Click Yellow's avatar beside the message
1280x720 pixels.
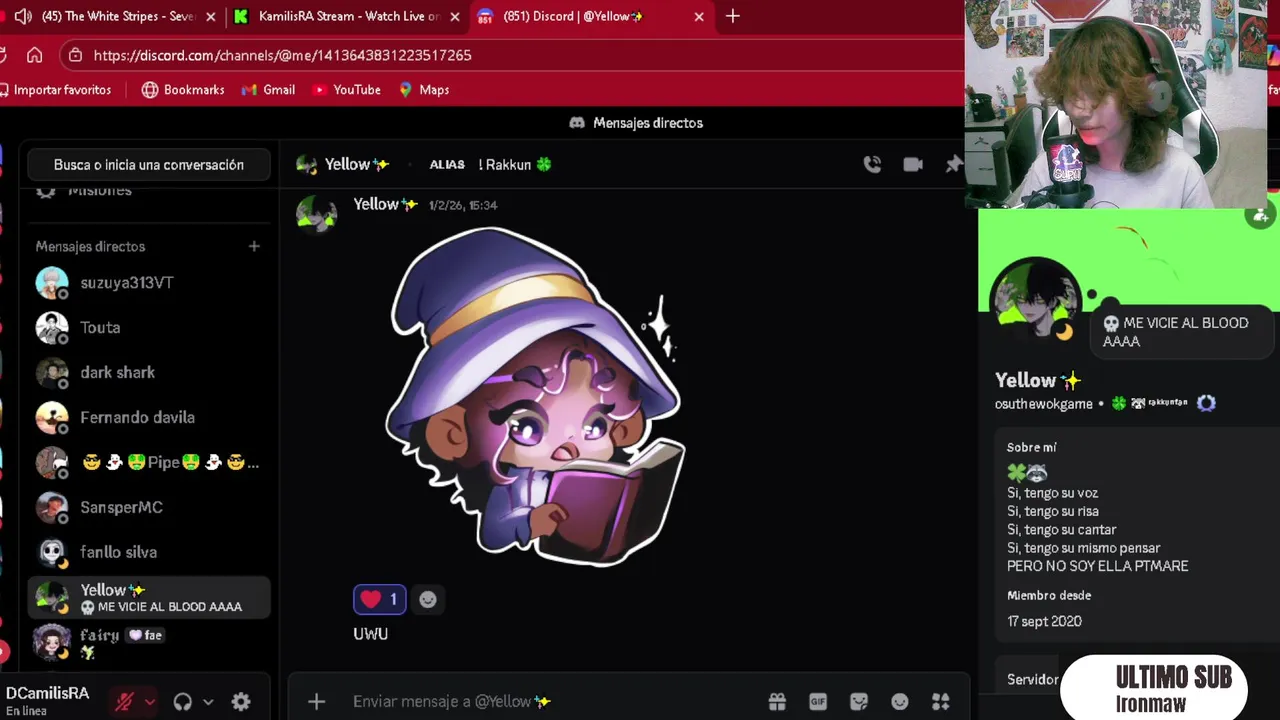tap(316, 214)
